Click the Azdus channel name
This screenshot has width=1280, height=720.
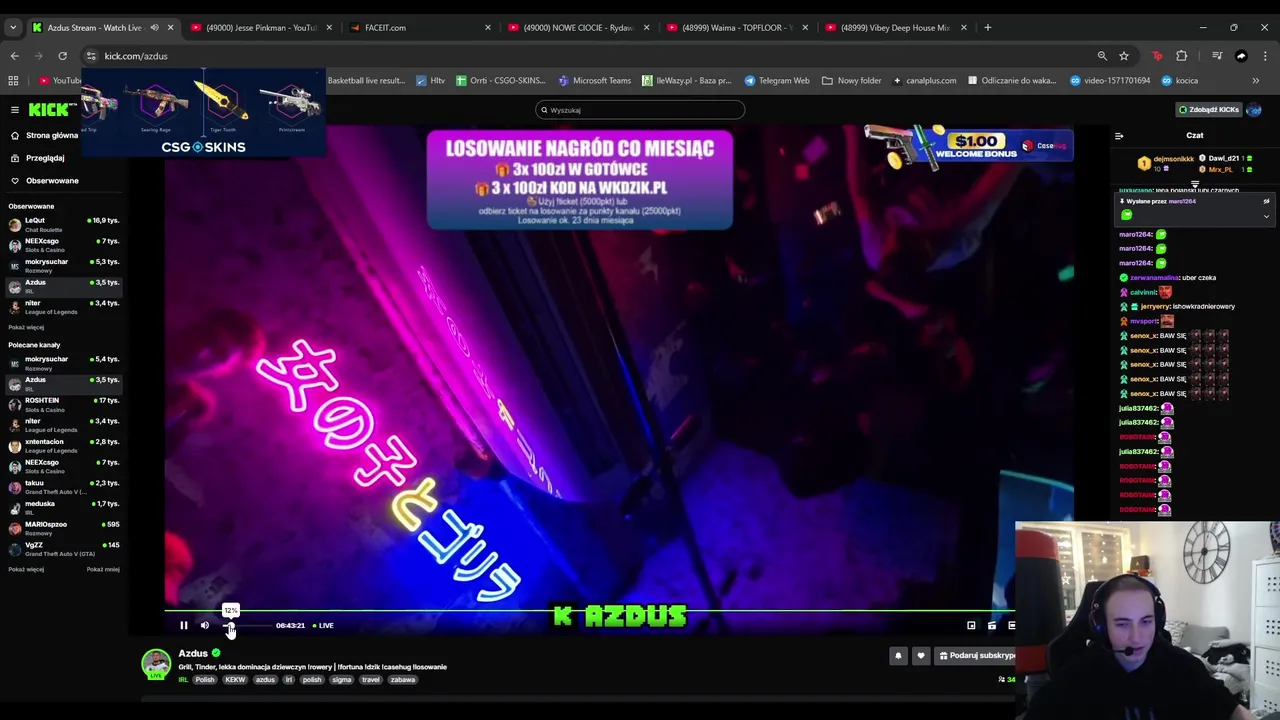click(x=193, y=653)
